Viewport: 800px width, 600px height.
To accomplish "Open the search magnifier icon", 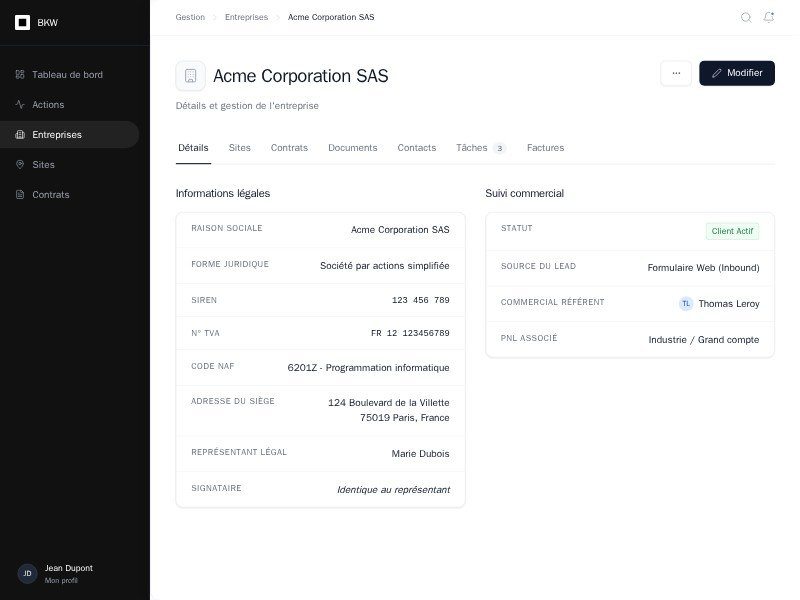I will click(746, 17).
